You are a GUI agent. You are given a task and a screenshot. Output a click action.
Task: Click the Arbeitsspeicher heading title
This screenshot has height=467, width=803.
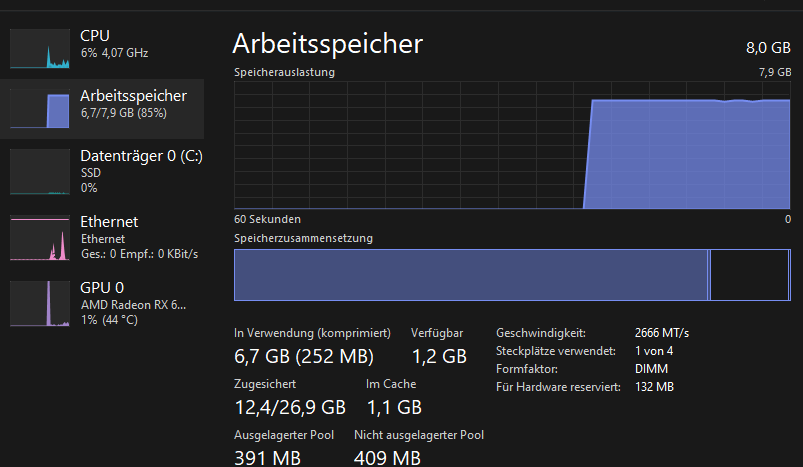[x=327, y=44]
